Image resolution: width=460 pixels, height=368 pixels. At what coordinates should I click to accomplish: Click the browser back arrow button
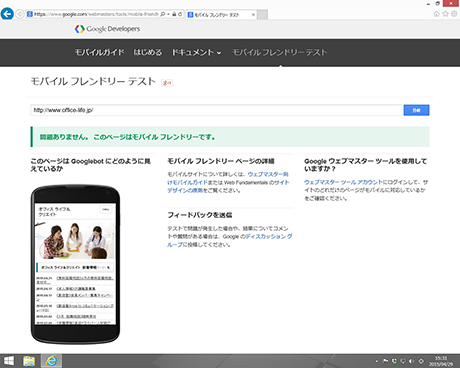click(x=7, y=14)
